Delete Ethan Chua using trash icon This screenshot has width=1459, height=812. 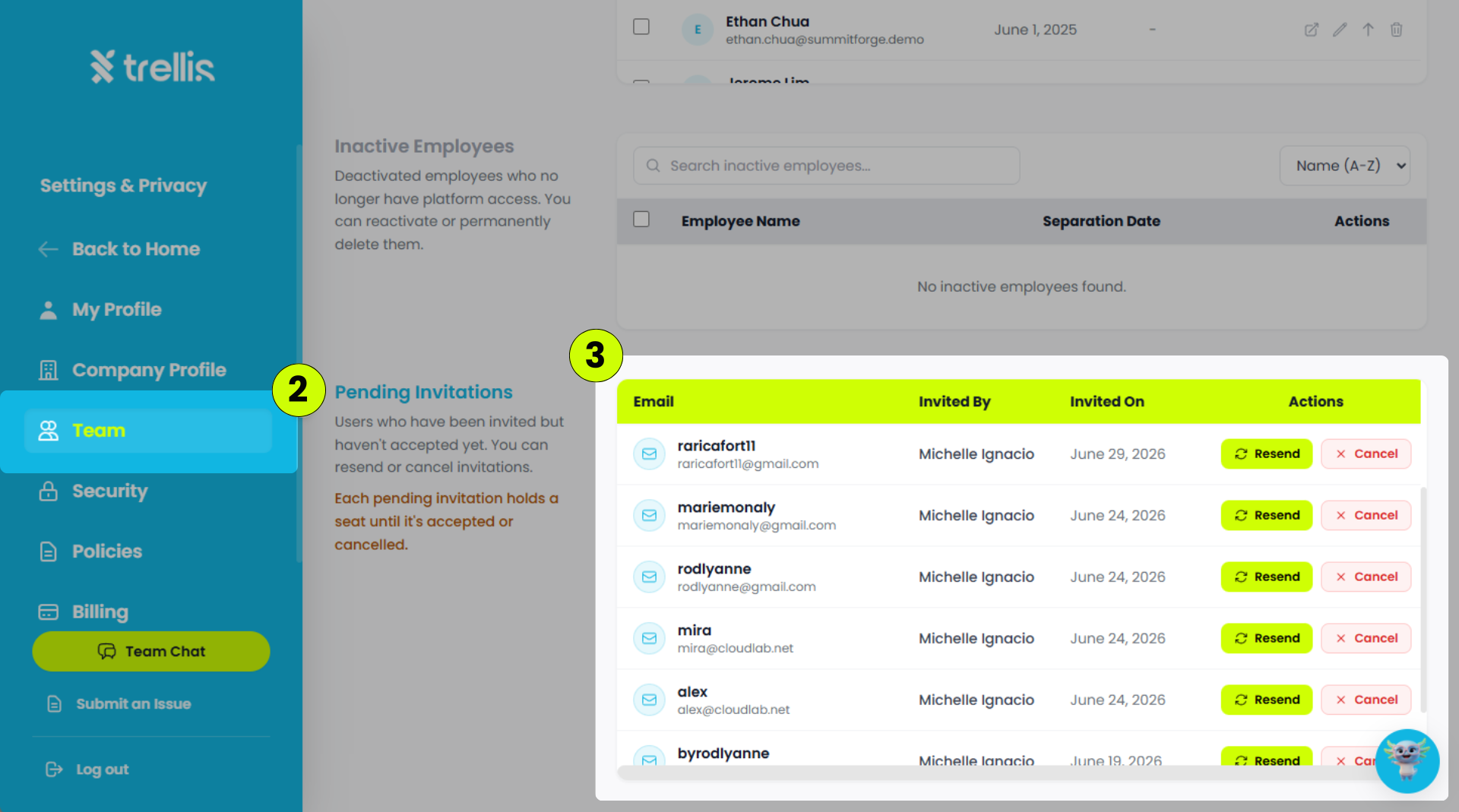1396,30
